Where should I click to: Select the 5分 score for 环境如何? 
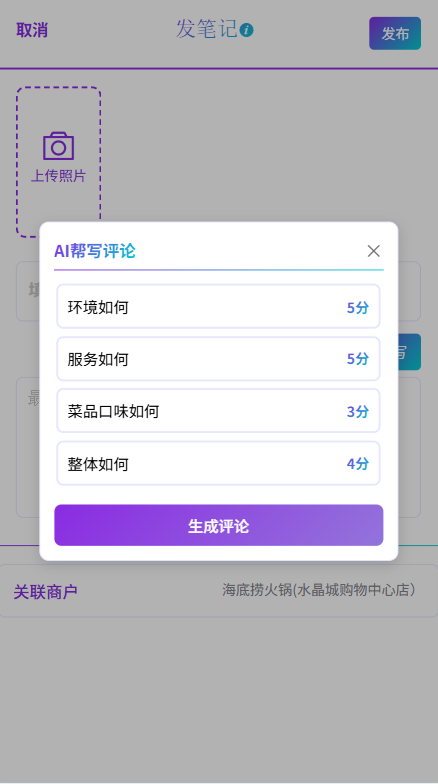tap(358, 308)
